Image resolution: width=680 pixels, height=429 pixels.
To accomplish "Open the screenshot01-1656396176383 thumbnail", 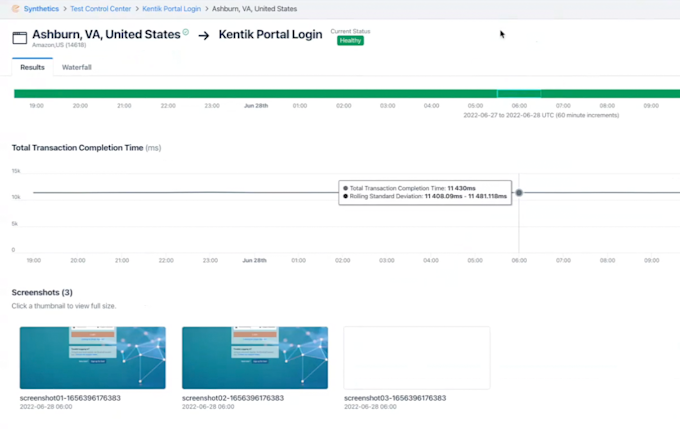I will (92, 358).
